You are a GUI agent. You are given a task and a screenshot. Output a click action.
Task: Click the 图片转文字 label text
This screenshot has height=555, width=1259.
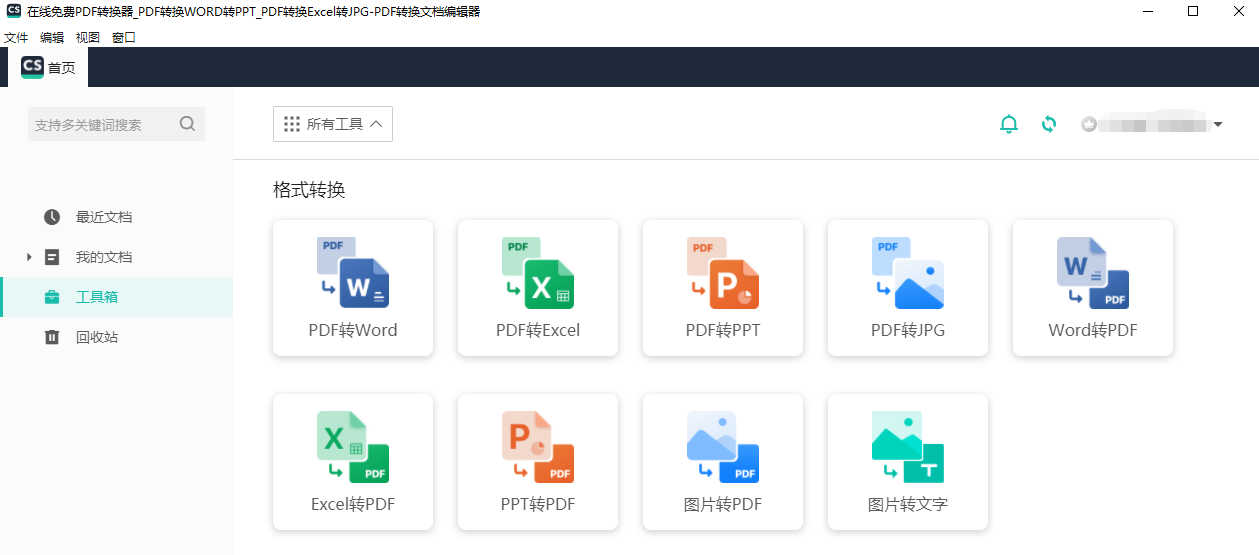(908, 505)
